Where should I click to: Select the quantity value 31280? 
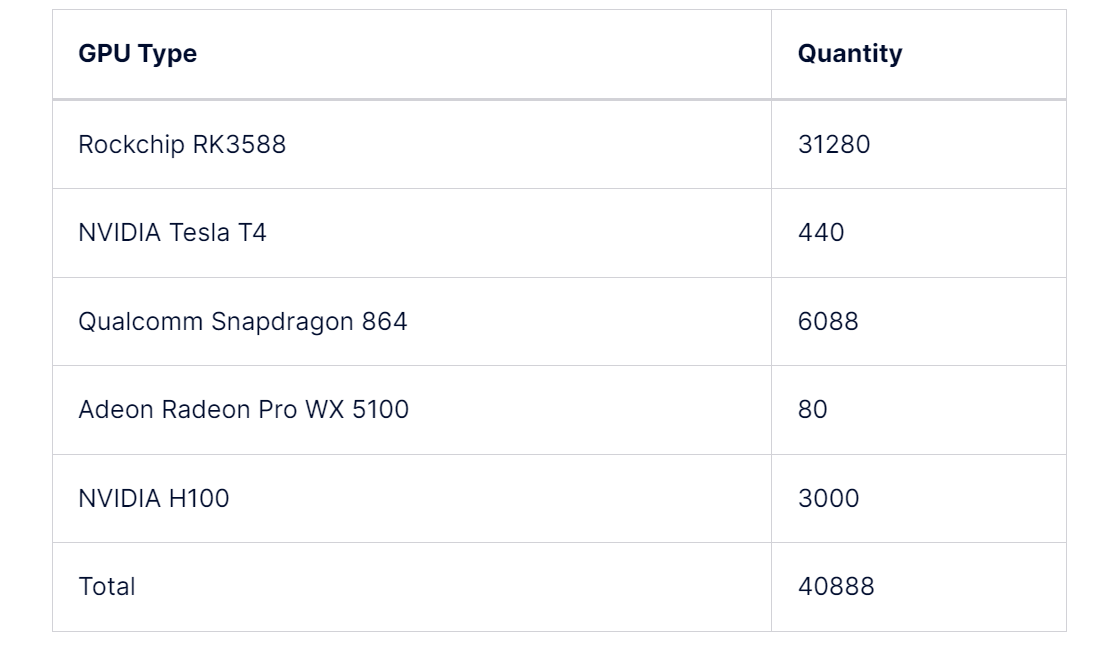(x=833, y=145)
